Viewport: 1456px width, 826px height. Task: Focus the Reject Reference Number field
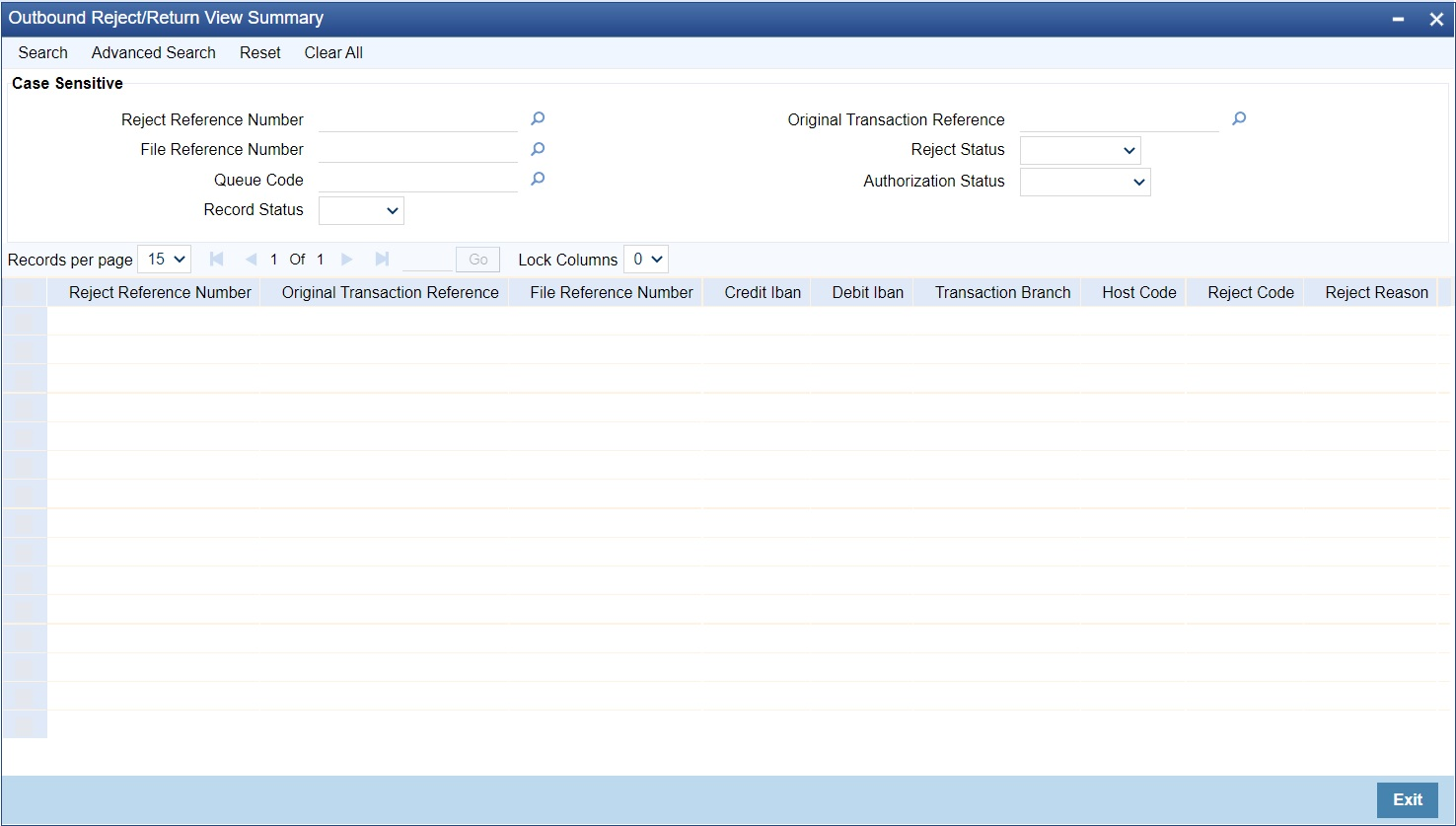pyautogui.click(x=418, y=119)
